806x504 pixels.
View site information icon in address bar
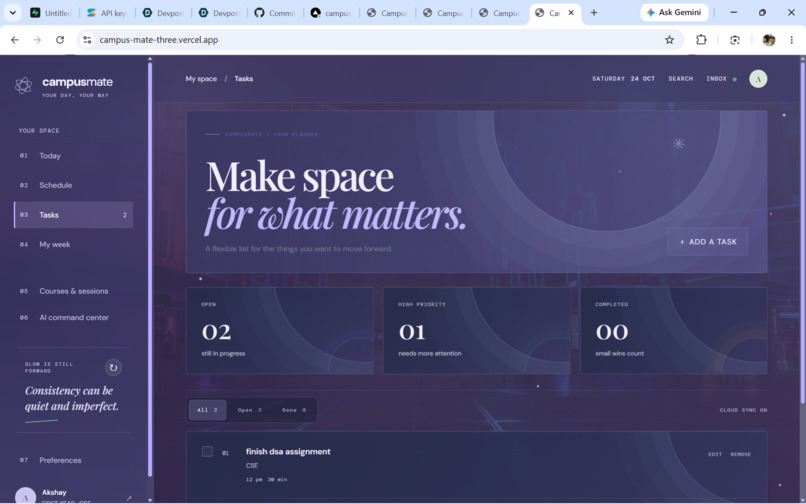point(87,40)
